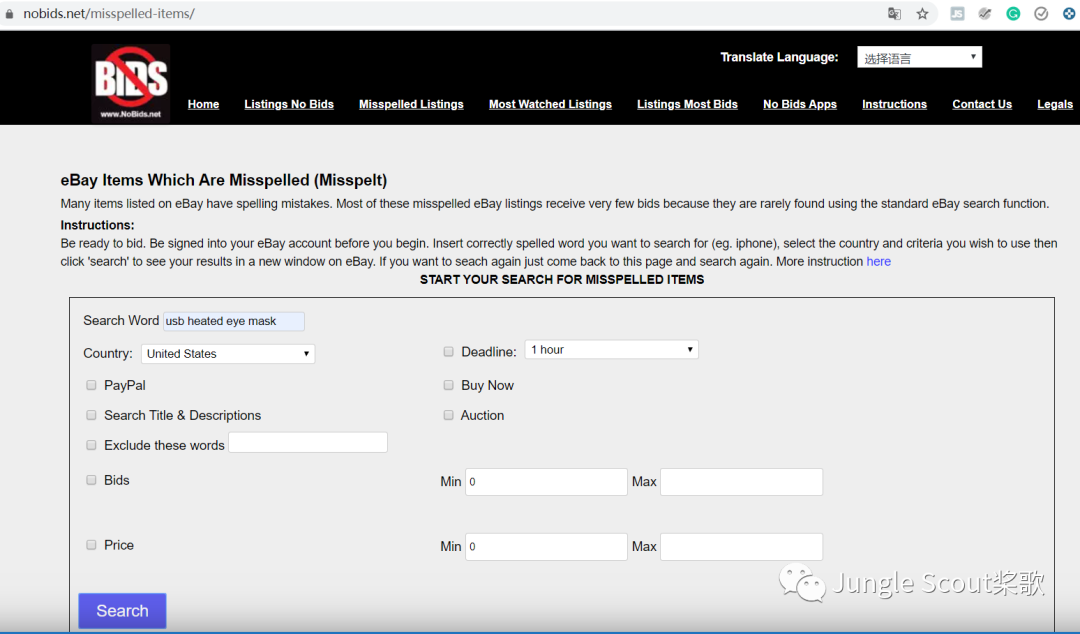Open Most Watched Listings page
Viewport: 1080px width, 634px height.
pyautogui.click(x=550, y=104)
